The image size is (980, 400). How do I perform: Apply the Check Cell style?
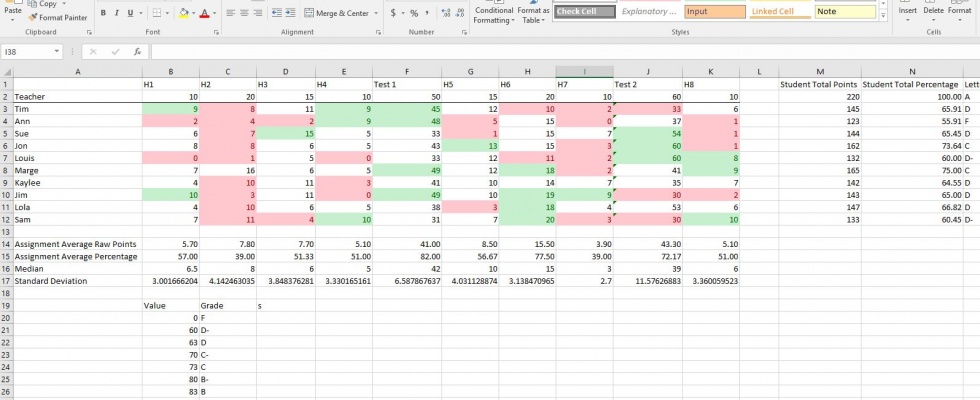pyautogui.click(x=581, y=11)
